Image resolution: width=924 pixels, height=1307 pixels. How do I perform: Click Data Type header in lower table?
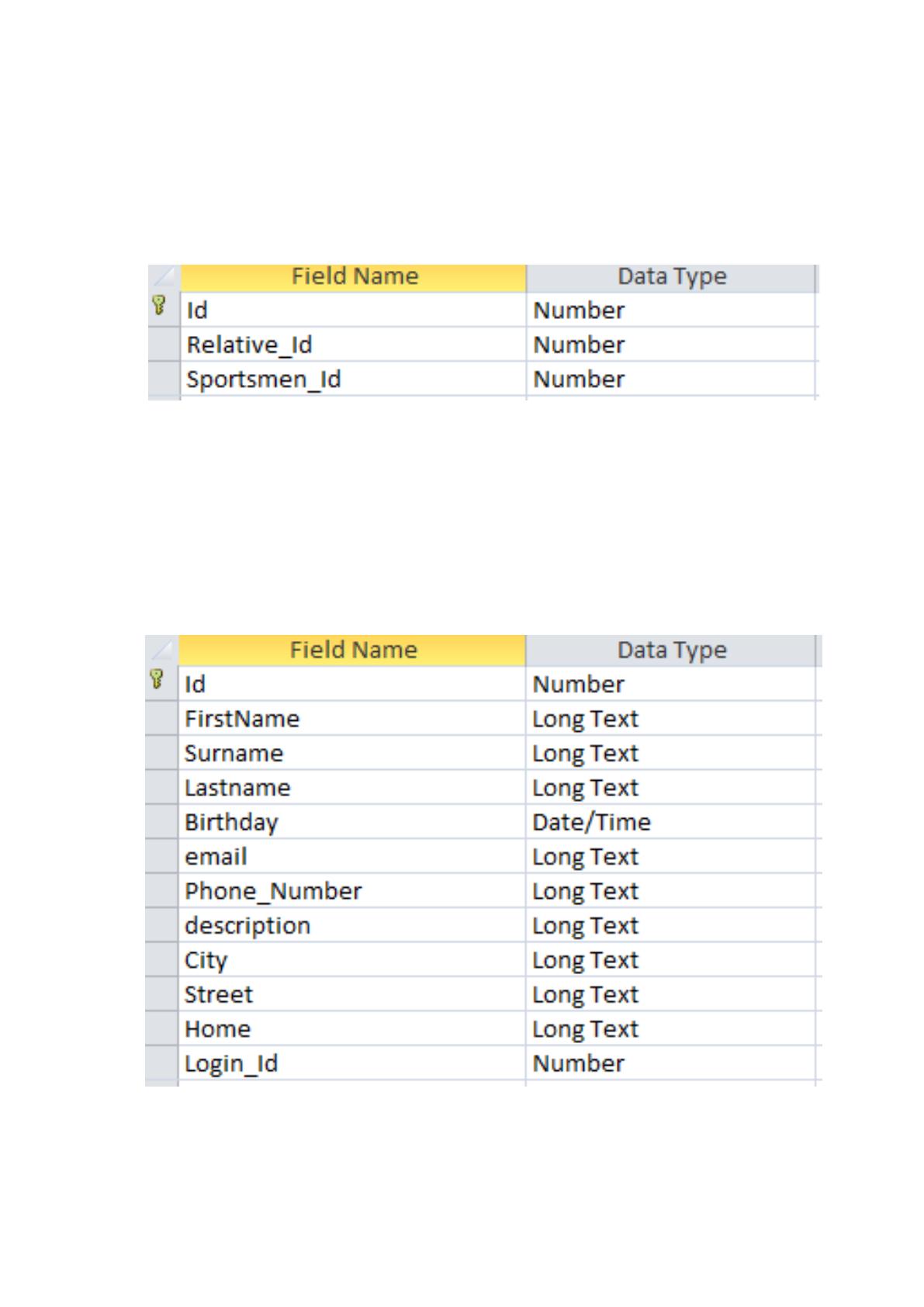point(672,650)
